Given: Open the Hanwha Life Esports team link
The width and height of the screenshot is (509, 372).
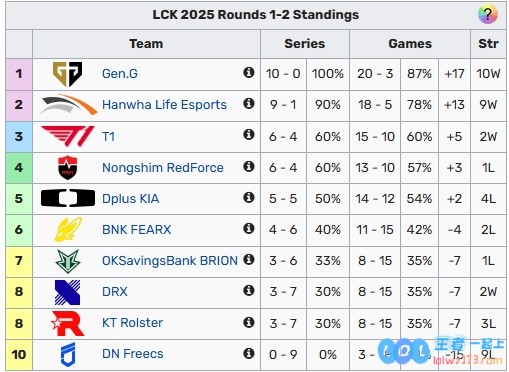Looking at the screenshot, I should click(x=164, y=105).
